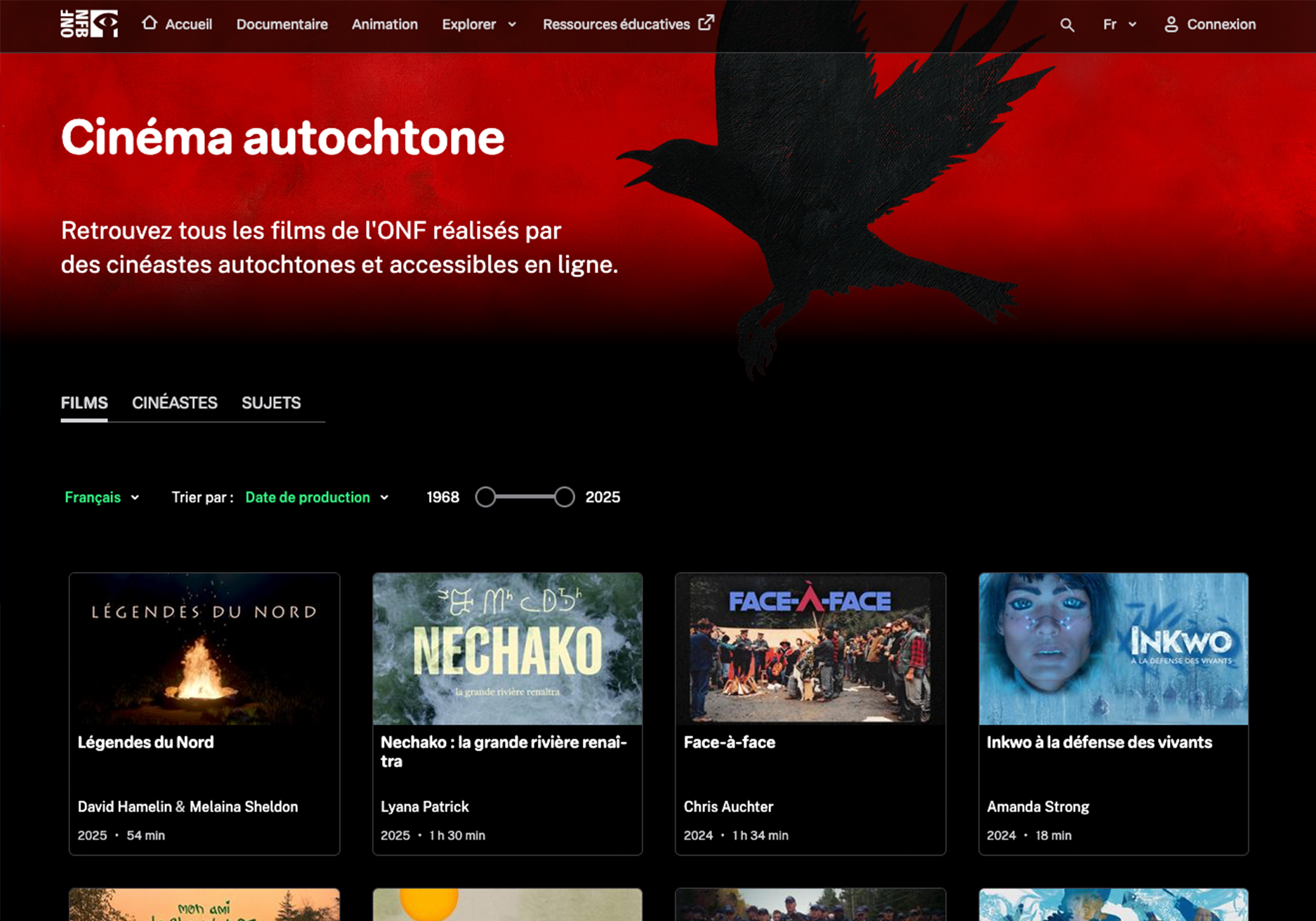
Task: Click the 1 h 30 min duration text
Action: click(x=457, y=835)
